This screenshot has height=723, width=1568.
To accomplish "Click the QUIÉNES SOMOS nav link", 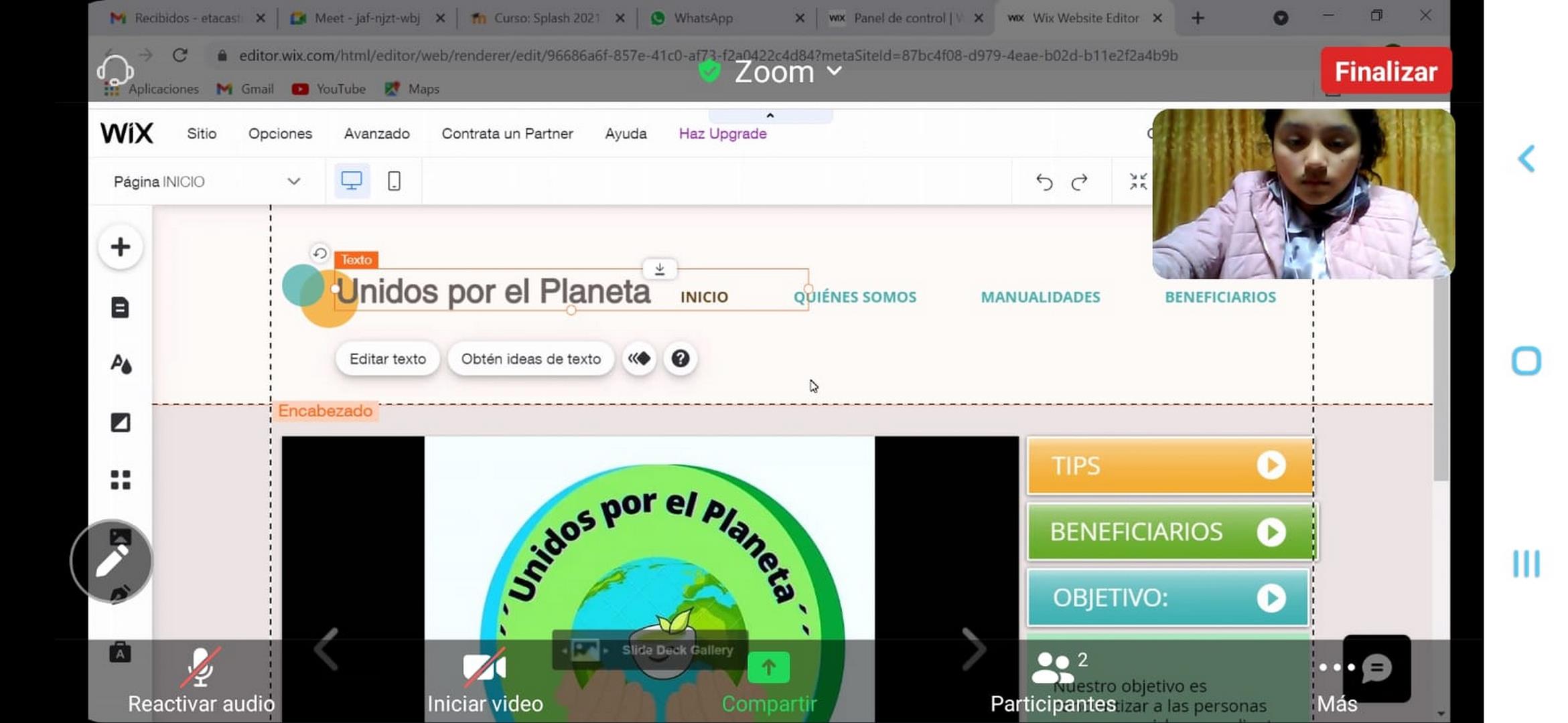I will click(855, 297).
